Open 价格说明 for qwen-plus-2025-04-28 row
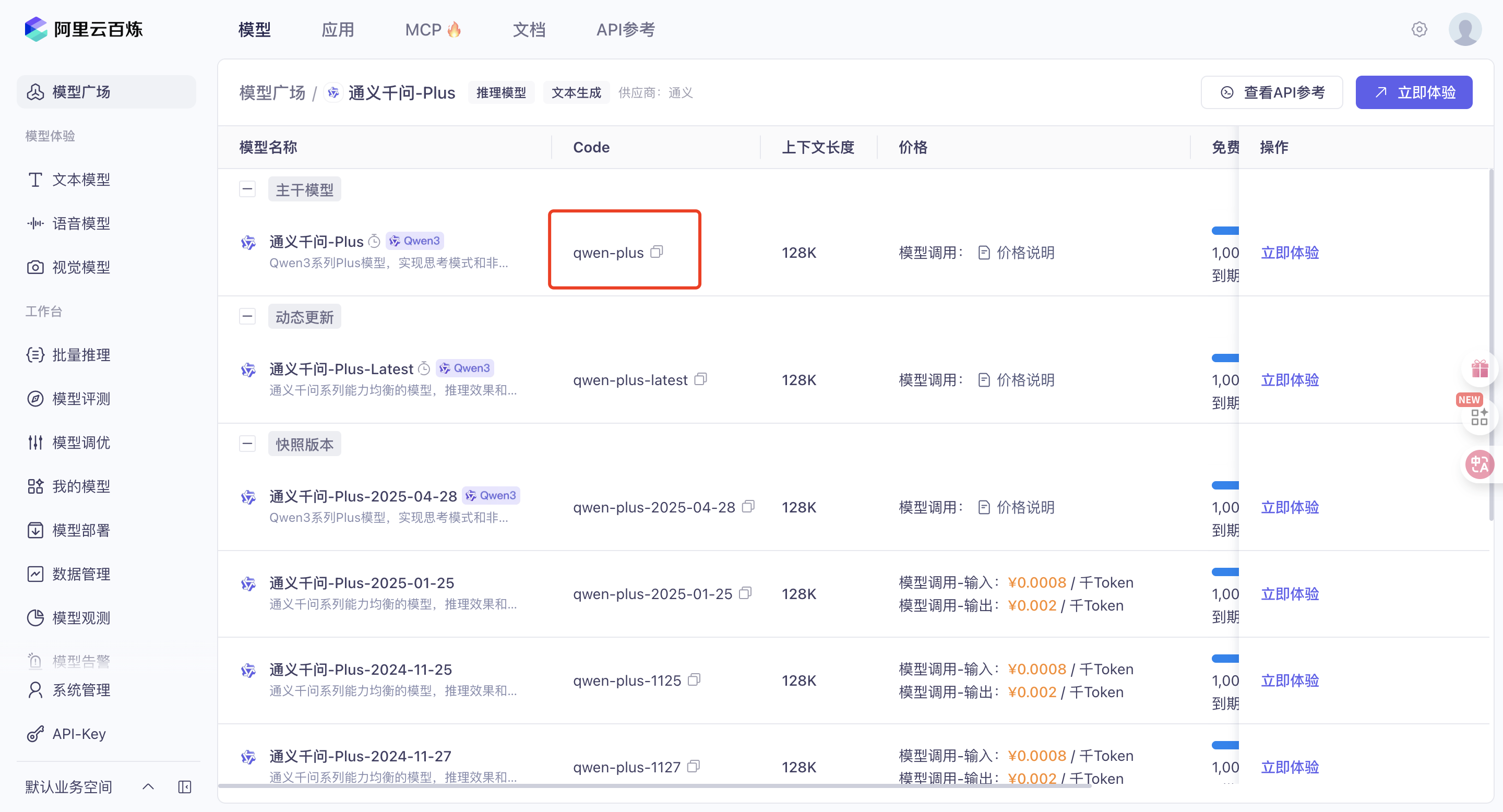This screenshot has width=1503, height=812. pos(1016,507)
